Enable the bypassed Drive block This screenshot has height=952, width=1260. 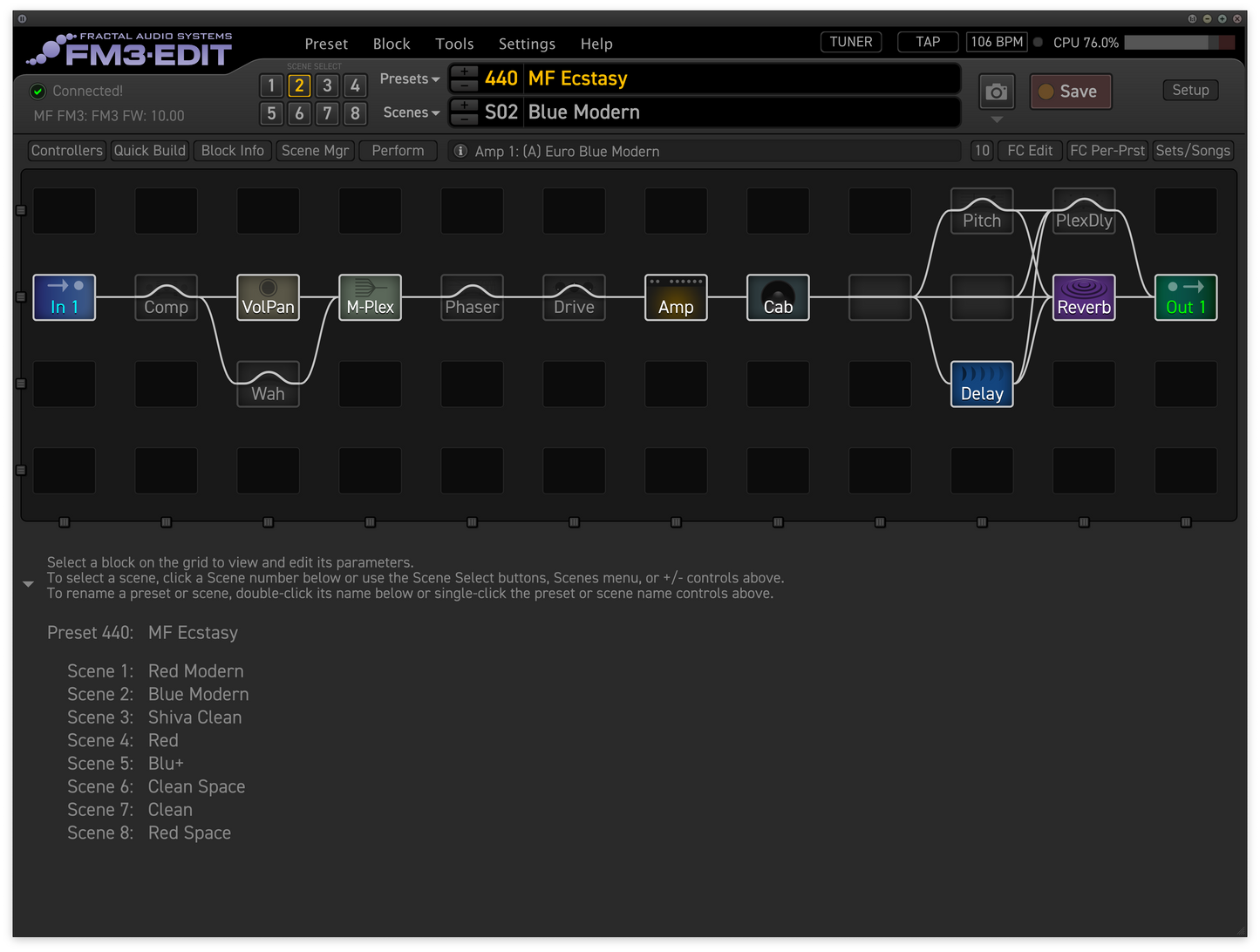[574, 297]
